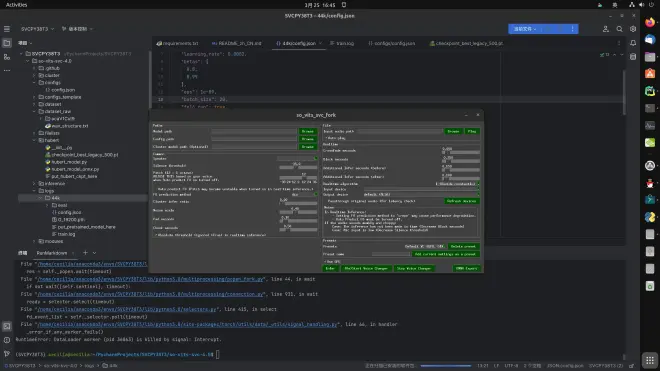Click Browse button for Cluster model path
Image resolution: width=660 pixels, height=371 pixels.
[x=308, y=147]
